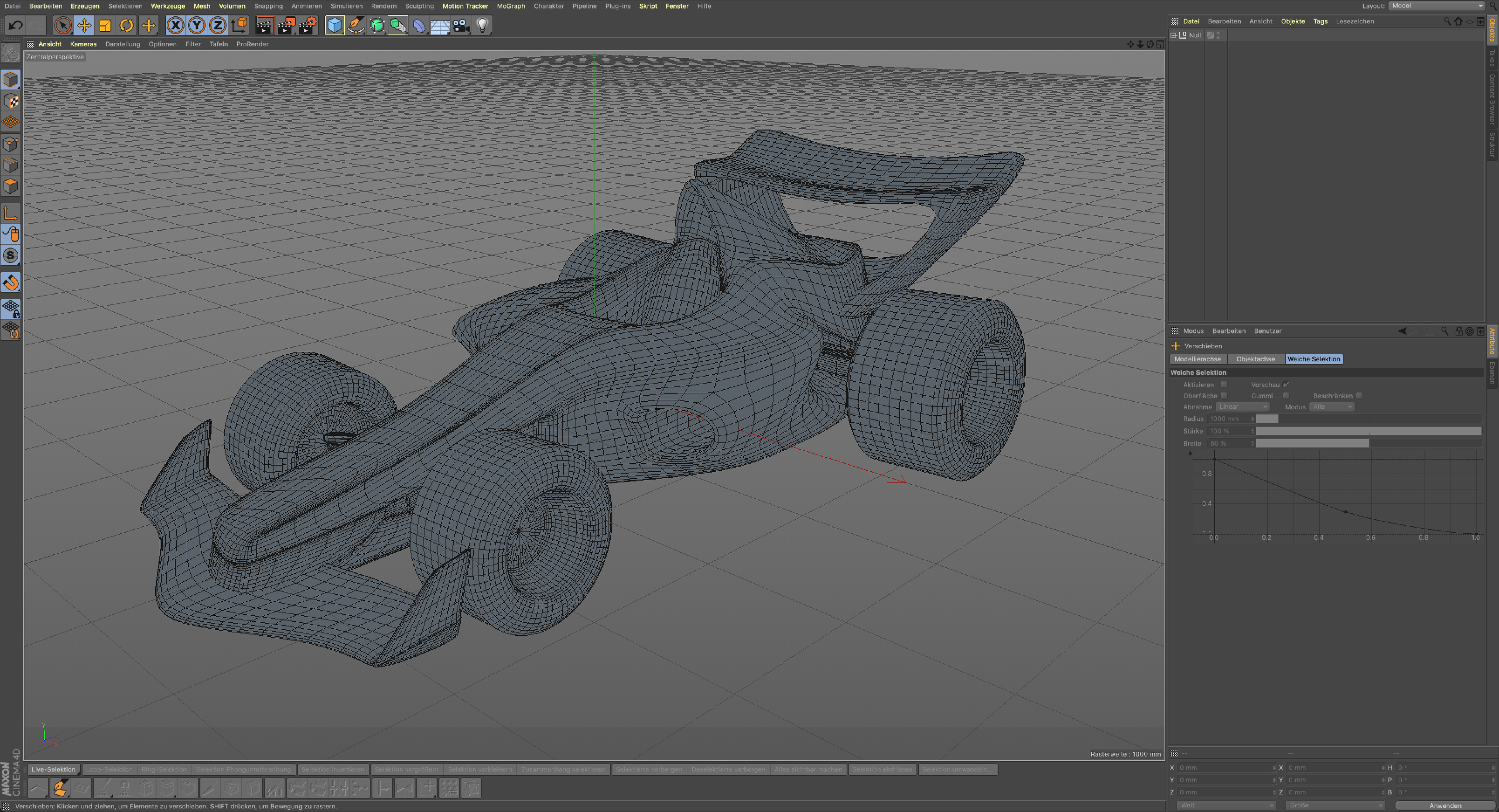Switch to the Objektachse tab
1499x812 pixels.
tap(1255, 359)
